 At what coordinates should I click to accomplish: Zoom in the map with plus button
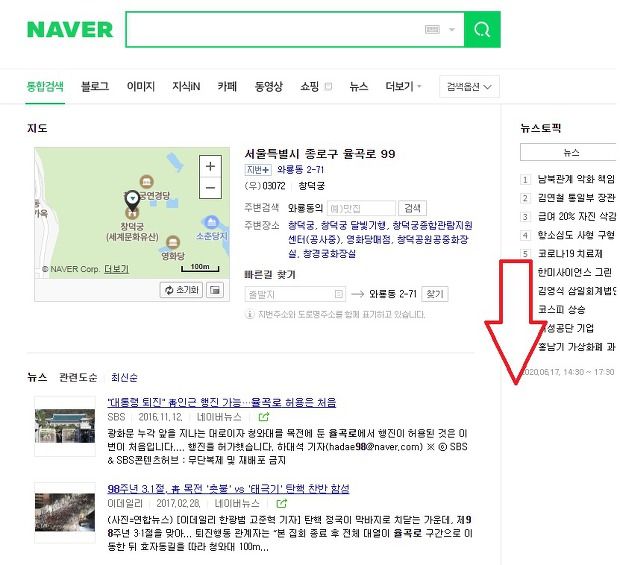click(210, 166)
